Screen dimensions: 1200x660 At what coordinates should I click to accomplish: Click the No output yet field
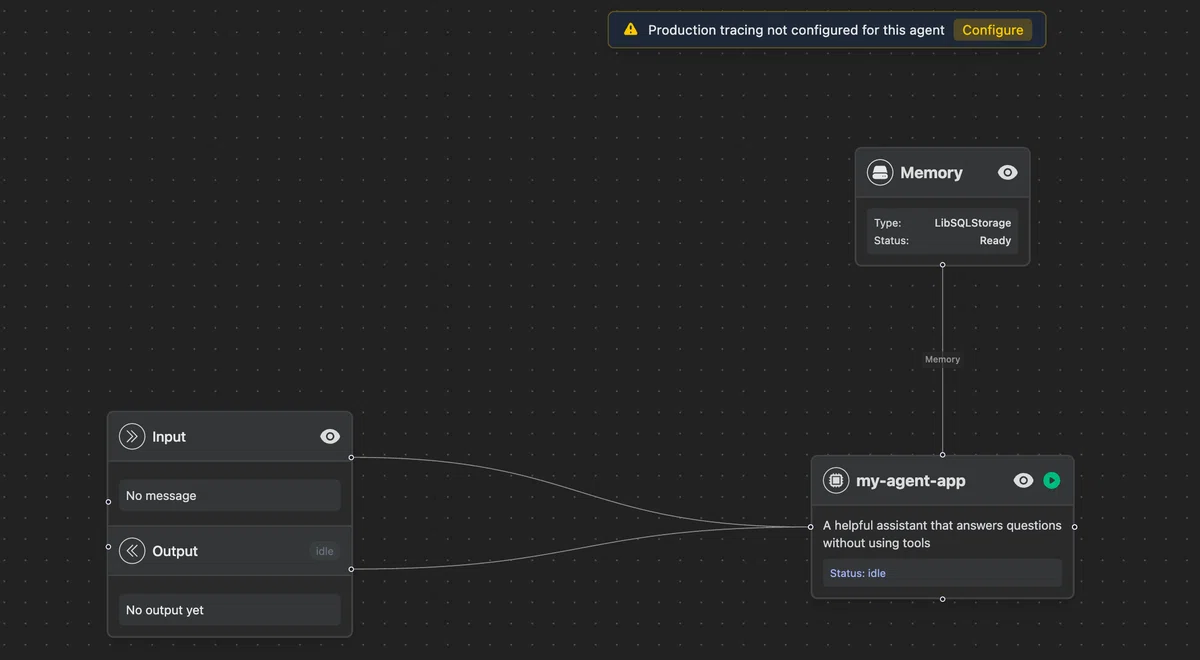click(230, 610)
